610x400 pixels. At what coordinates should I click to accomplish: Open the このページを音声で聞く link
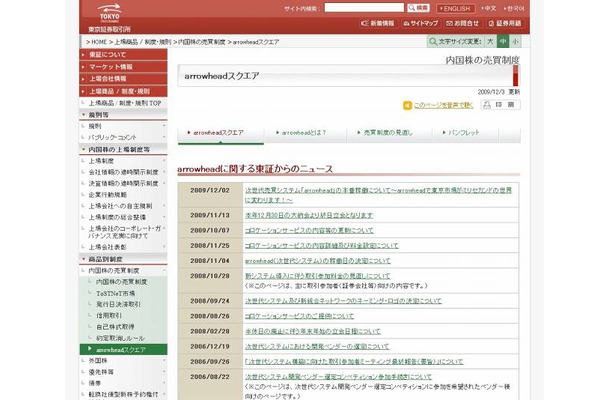coord(443,105)
